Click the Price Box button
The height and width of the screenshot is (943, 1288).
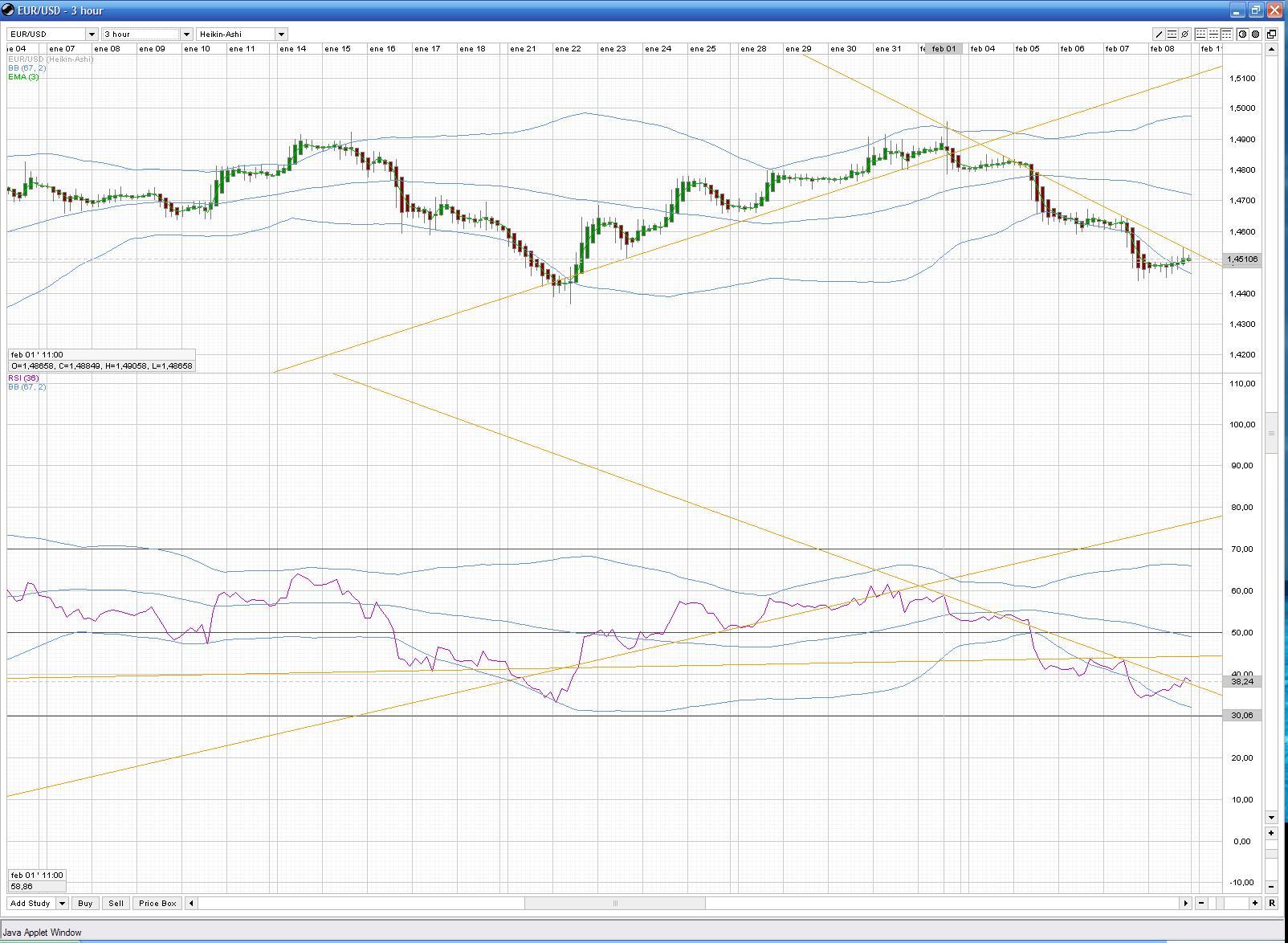157,904
